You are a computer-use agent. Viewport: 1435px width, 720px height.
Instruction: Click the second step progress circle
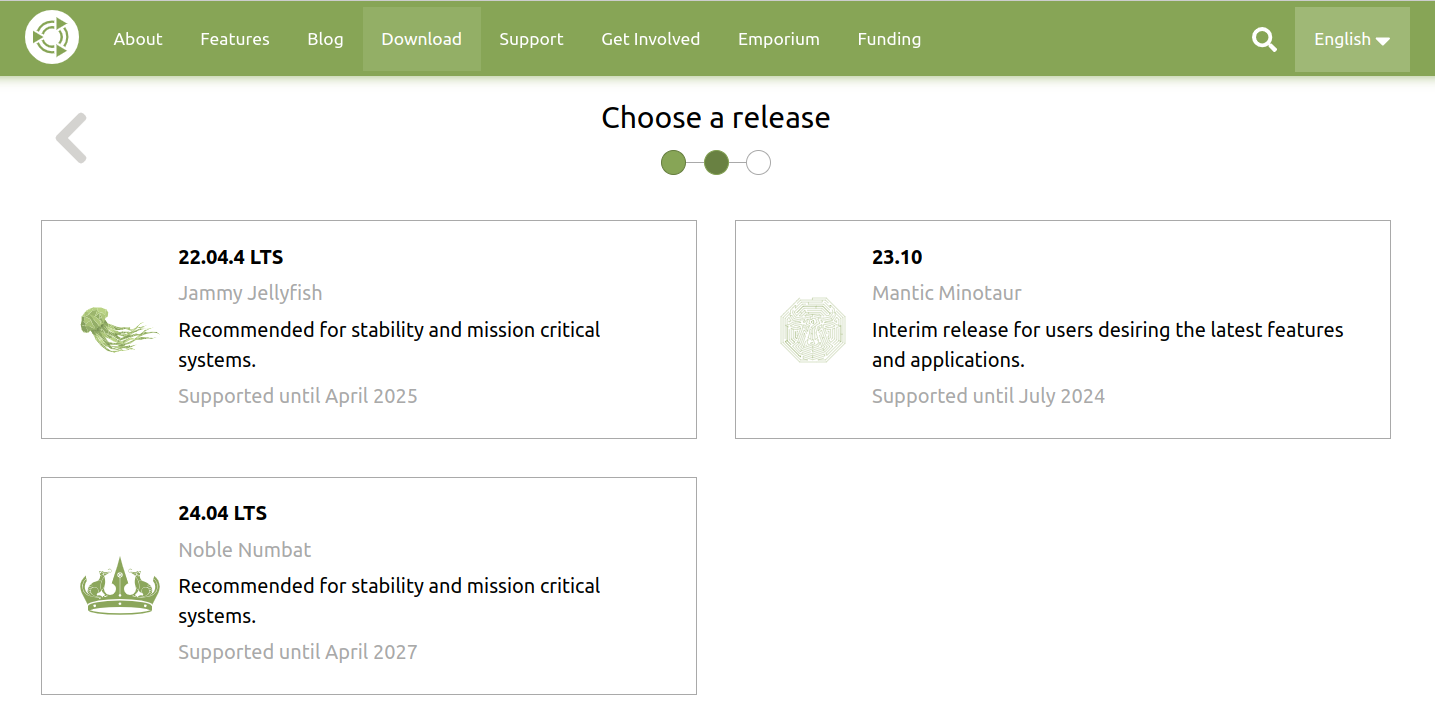click(x=716, y=162)
